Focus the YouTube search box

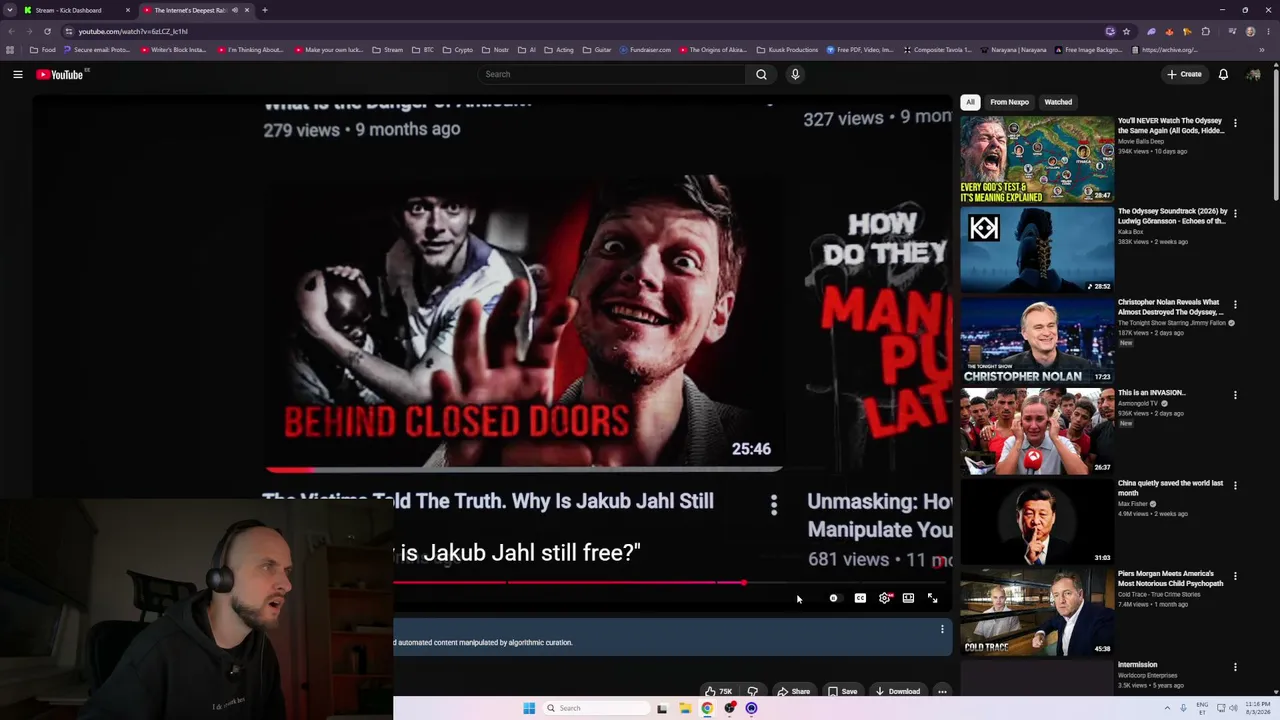tap(611, 74)
